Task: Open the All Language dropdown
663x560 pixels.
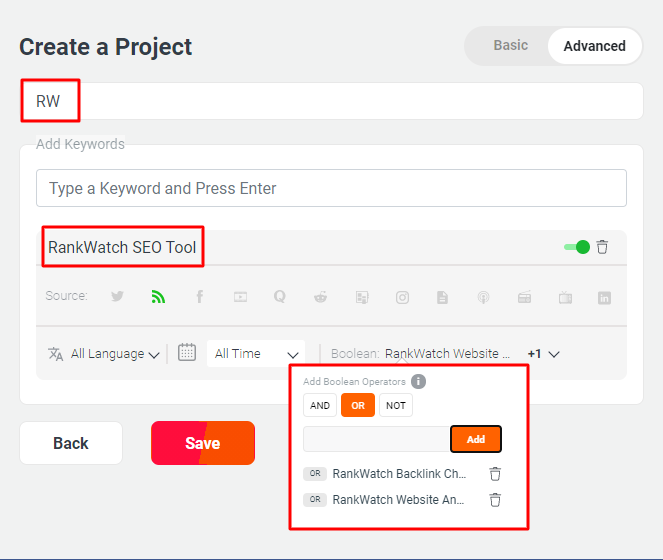Action: 115,354
